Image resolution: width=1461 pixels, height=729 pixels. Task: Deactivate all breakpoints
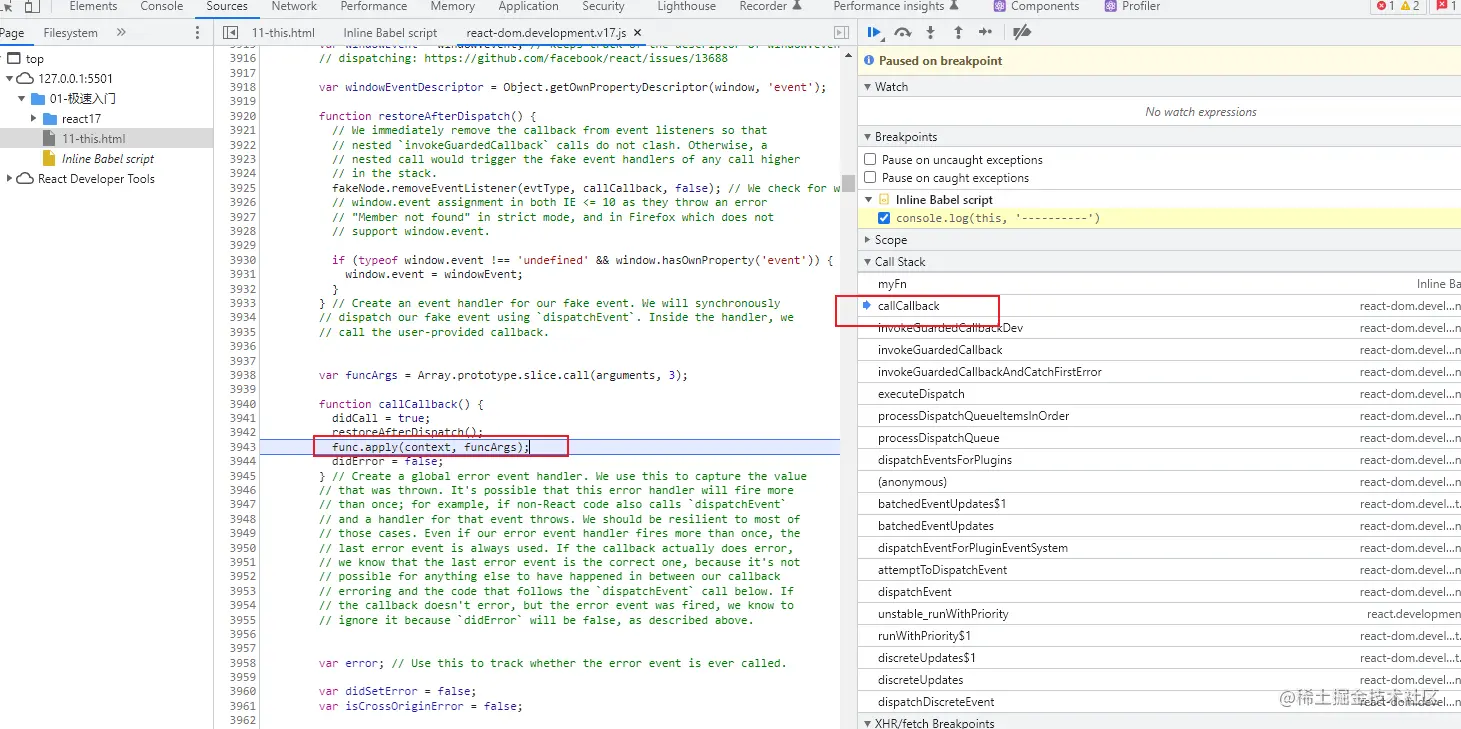(x=1021, y=33)
